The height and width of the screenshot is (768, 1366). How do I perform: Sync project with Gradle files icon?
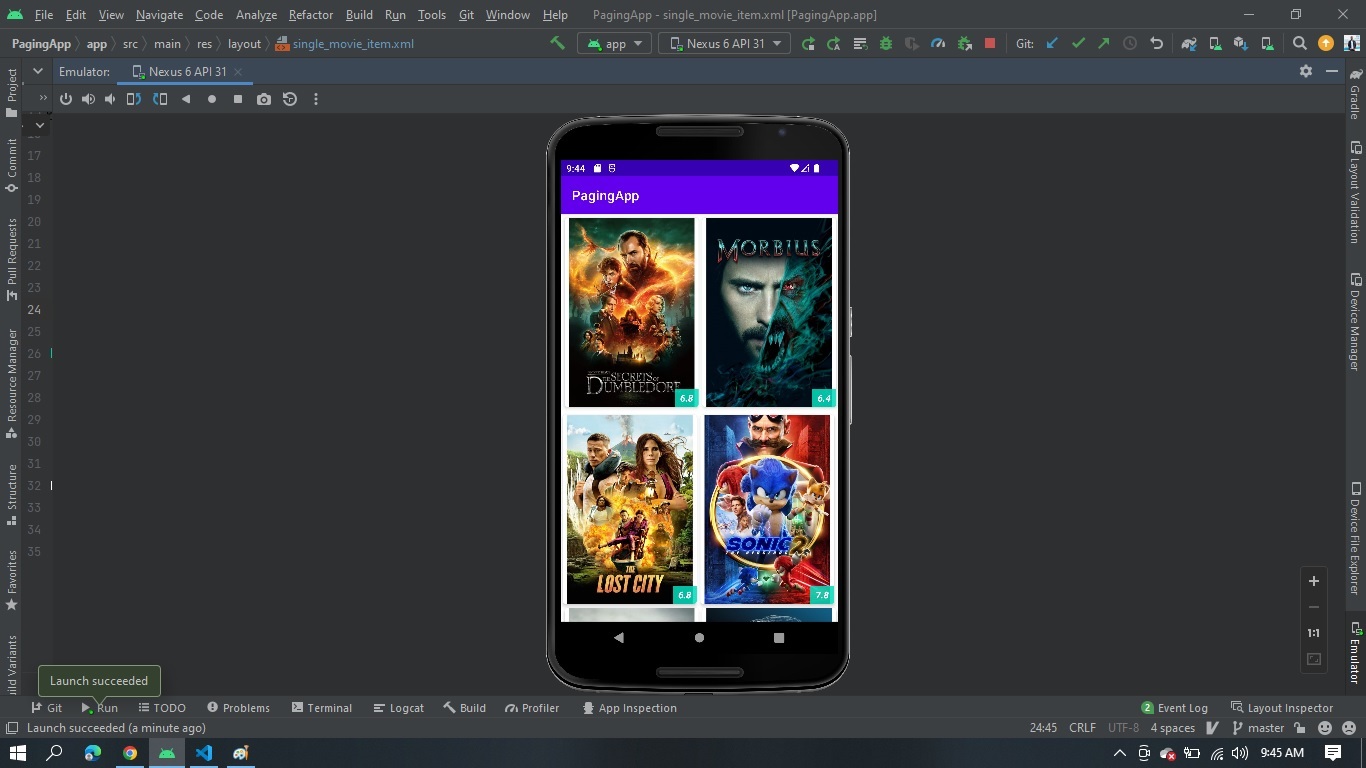(1188, 43)
